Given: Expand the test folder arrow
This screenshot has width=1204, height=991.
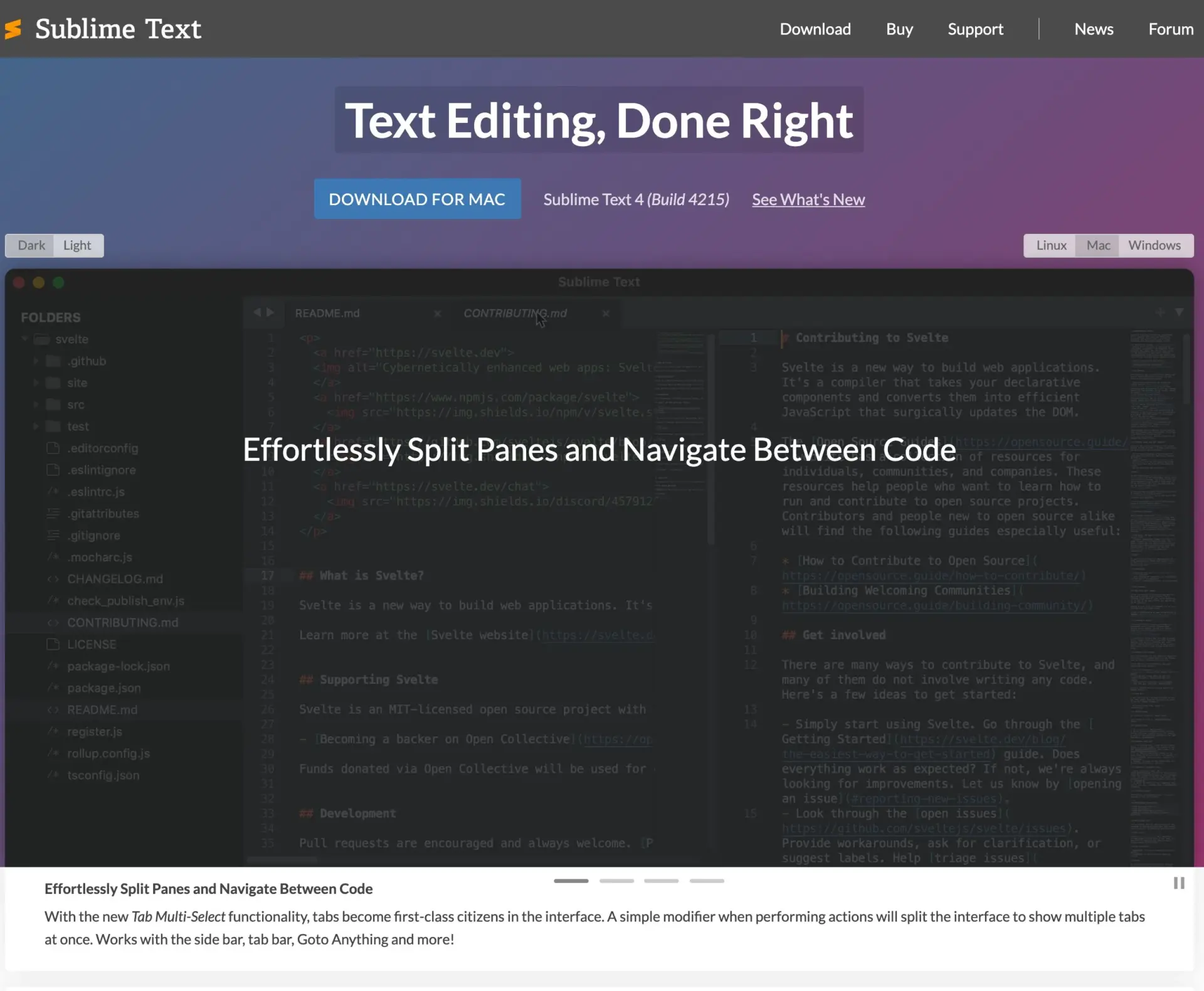Looking at the screenshot, I should coord(36,427).
